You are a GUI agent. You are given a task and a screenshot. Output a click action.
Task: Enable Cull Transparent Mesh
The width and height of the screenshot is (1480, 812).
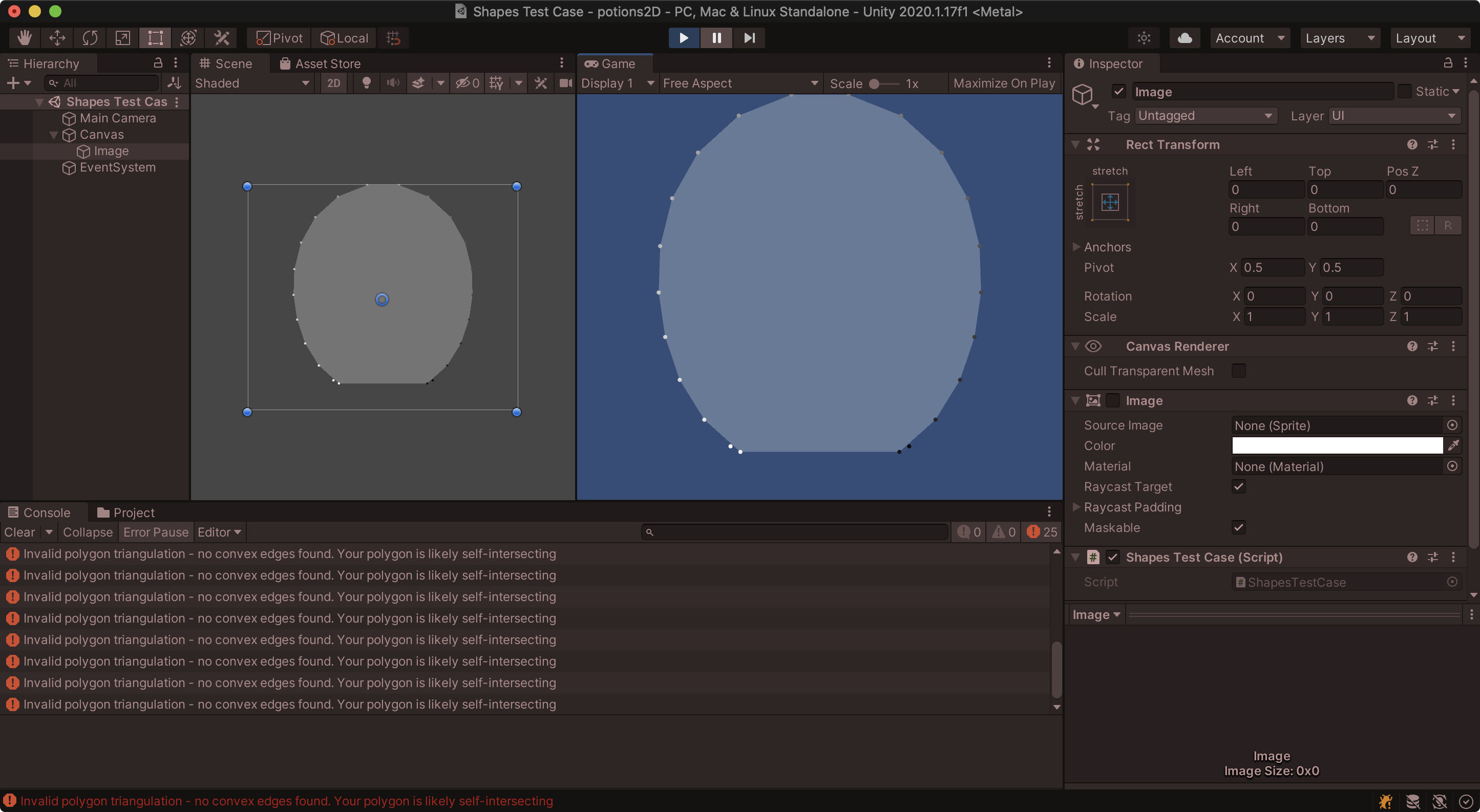pyautogui.click(x=1239, y=371)
